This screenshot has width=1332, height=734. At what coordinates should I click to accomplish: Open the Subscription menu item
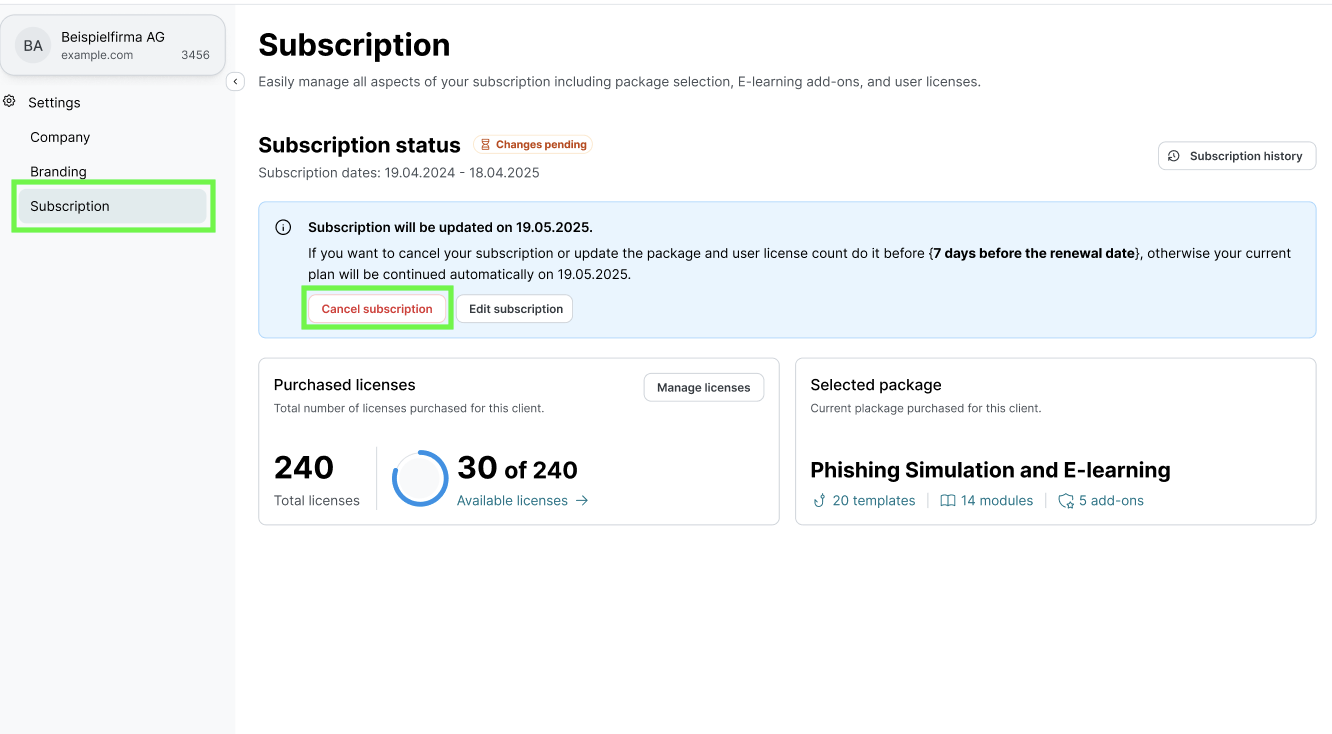click(x=69, y=206)
